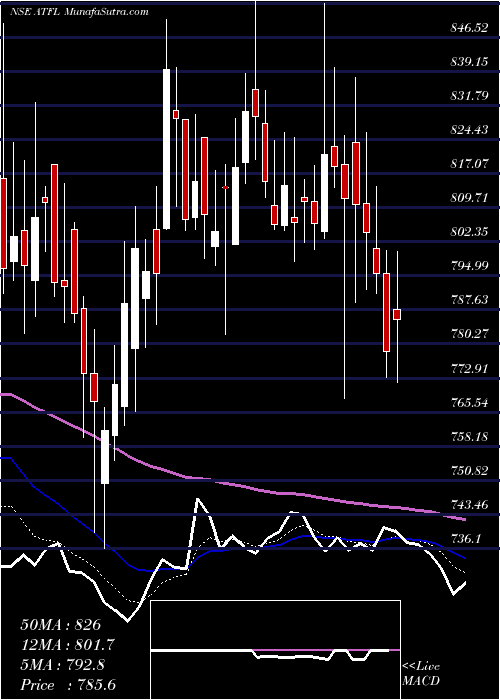The width and height of the screenshot is (500, 700).
Task: Click the 12MA : 801.7 value
Action: click(68, 645)
